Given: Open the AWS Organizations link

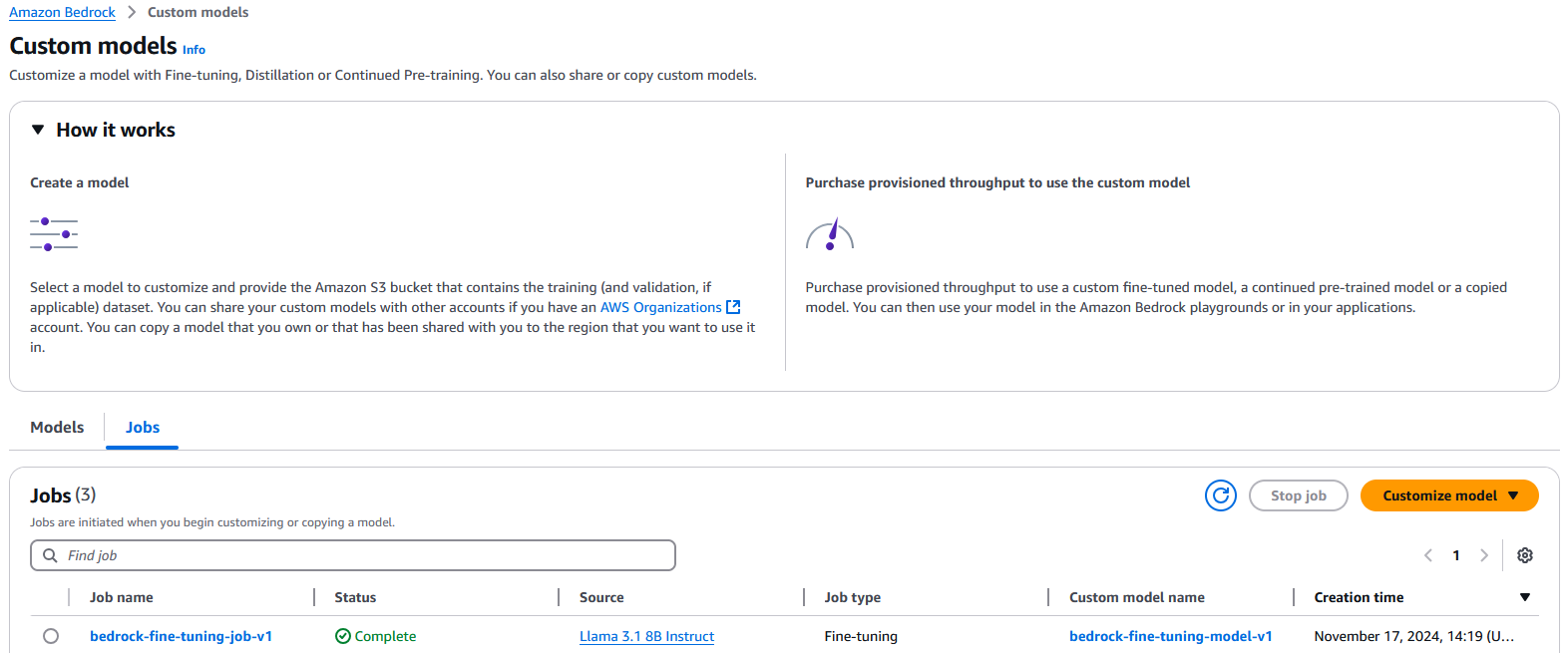Looking at the screenshot, I should click(x=660, y=307).
